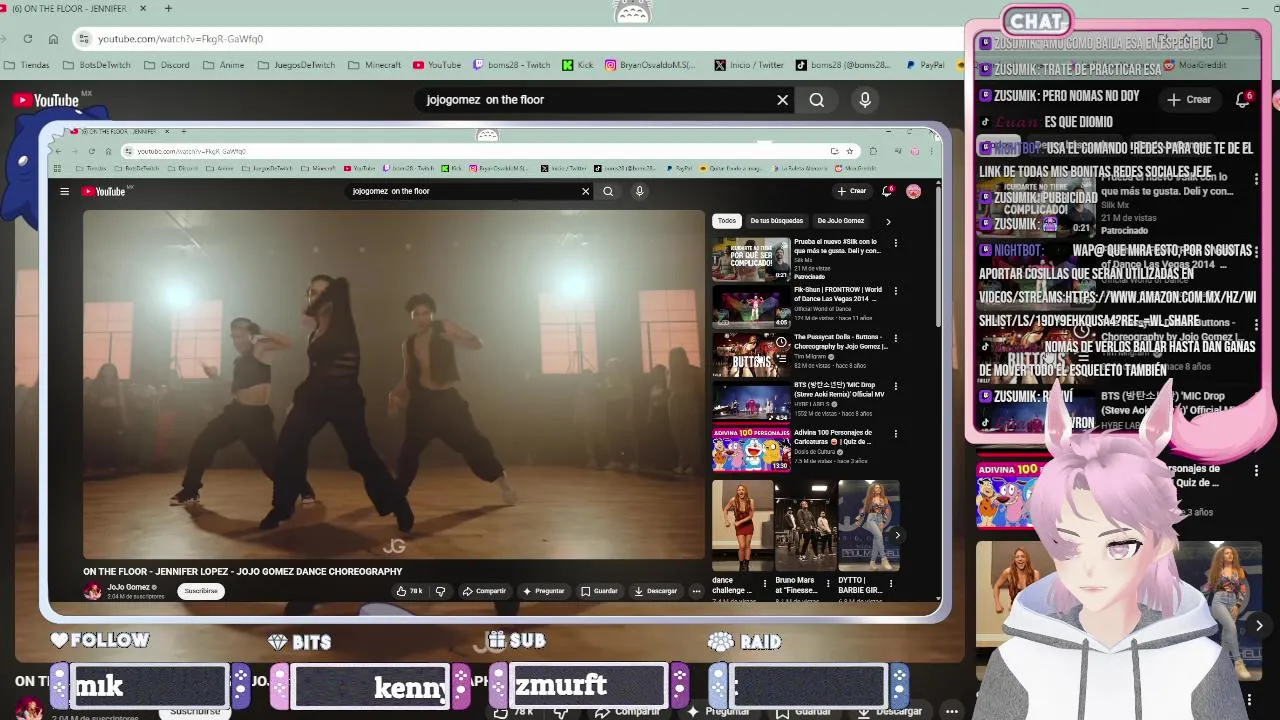Viewport: 1280px width, 720px height.
Task: Click Compartir in the inner window action row
Action: coord(485,591)
